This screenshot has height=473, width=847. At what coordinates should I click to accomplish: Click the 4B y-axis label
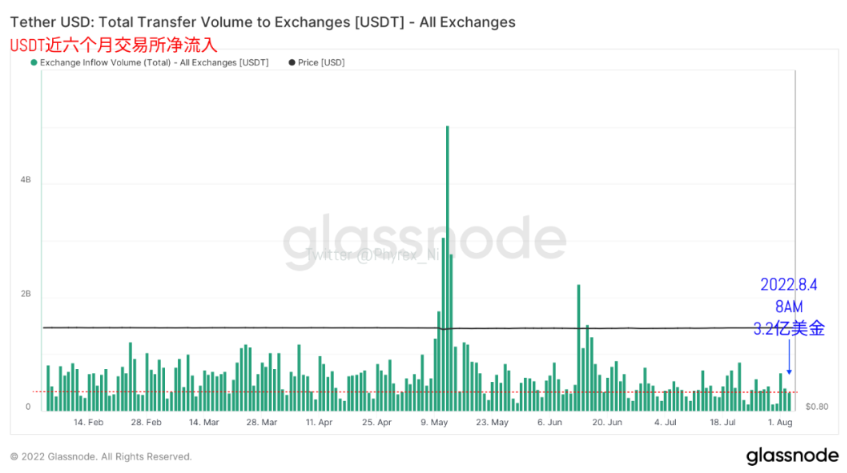[25, 180]
